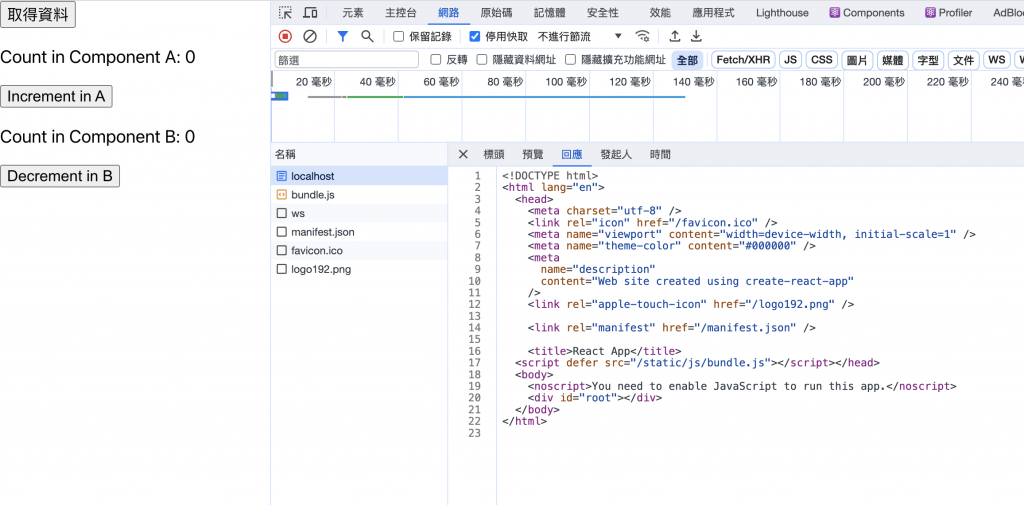Toggle hide extension URLs checkbox 隱藏擴充功能網址
The image size is (1024, 505).
click(x=570, y=60)
